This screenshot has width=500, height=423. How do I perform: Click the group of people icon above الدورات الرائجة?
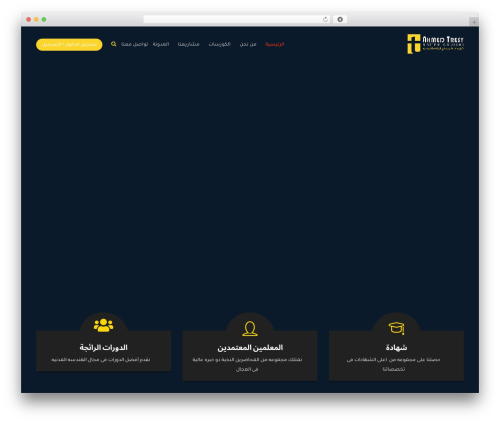click(x=103, y=326)
